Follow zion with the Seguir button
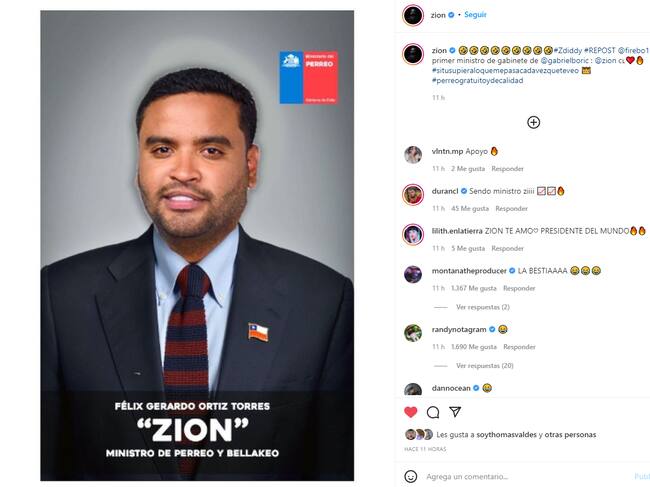The width and height of the screenshot is (650, 487). pyautogui.click(x=475, y=15)
